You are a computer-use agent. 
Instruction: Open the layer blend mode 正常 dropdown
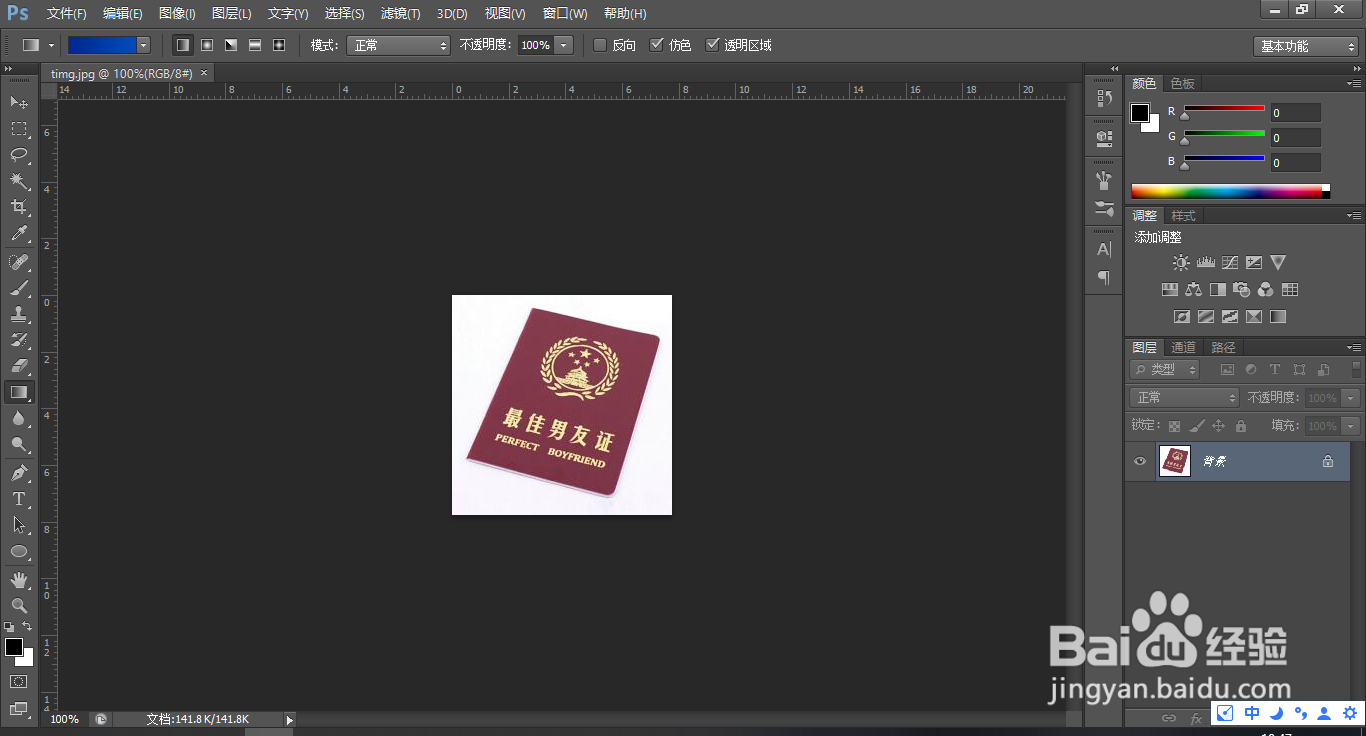[1184, 398]
